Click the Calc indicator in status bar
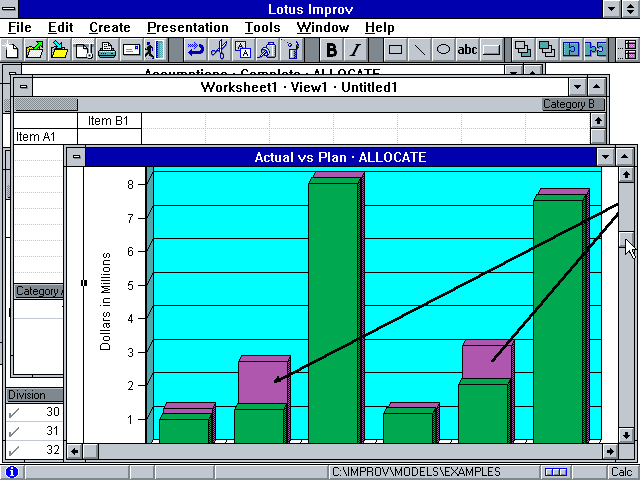Screen dimensions: 640x480 pos(622,472)
